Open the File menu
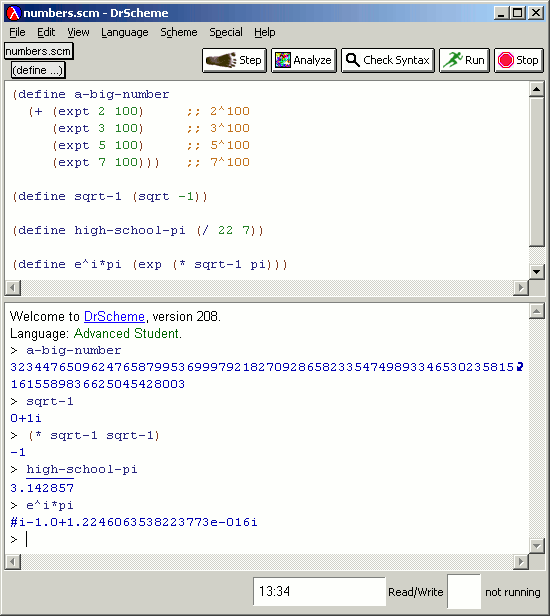The height and width of the screenshot is (616, 550). [x=17, y=32]
